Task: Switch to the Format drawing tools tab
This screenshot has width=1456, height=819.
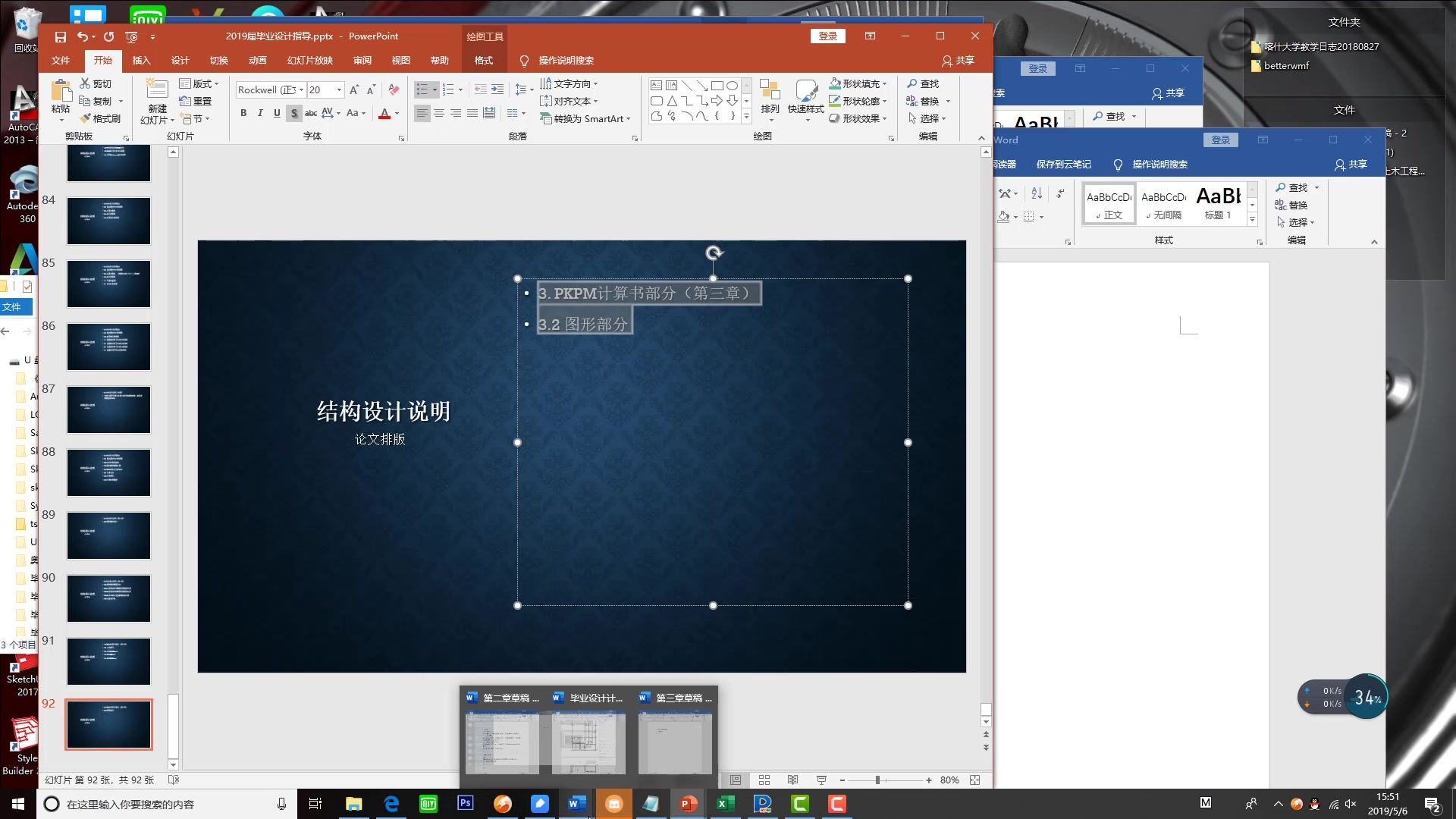Action: click(484, 60)
